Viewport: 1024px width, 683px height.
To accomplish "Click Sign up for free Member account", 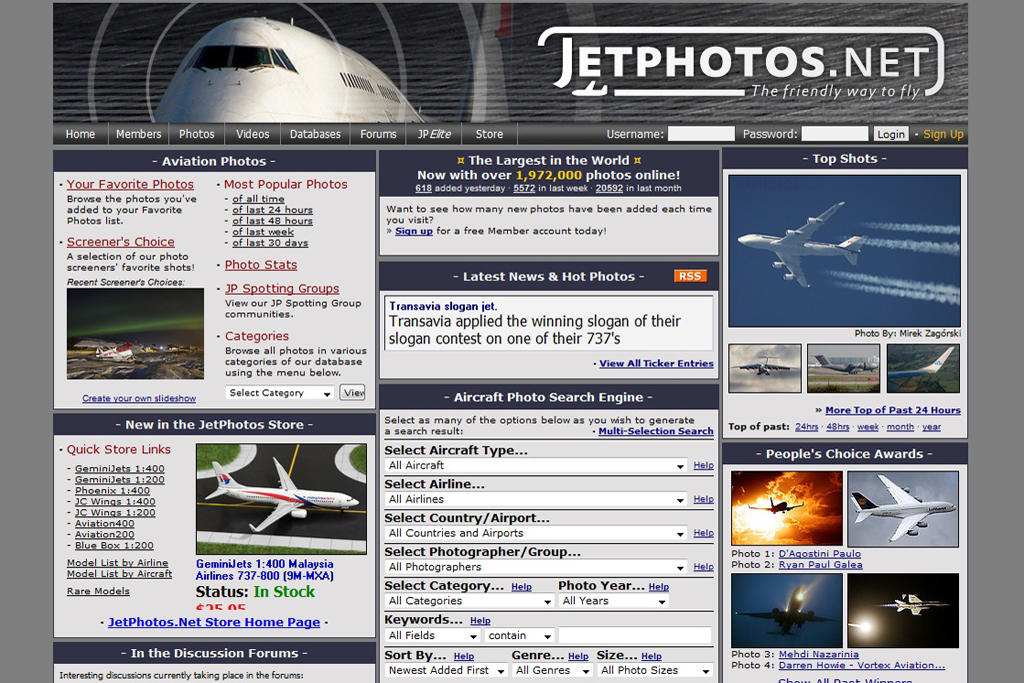I will [413, 230].
